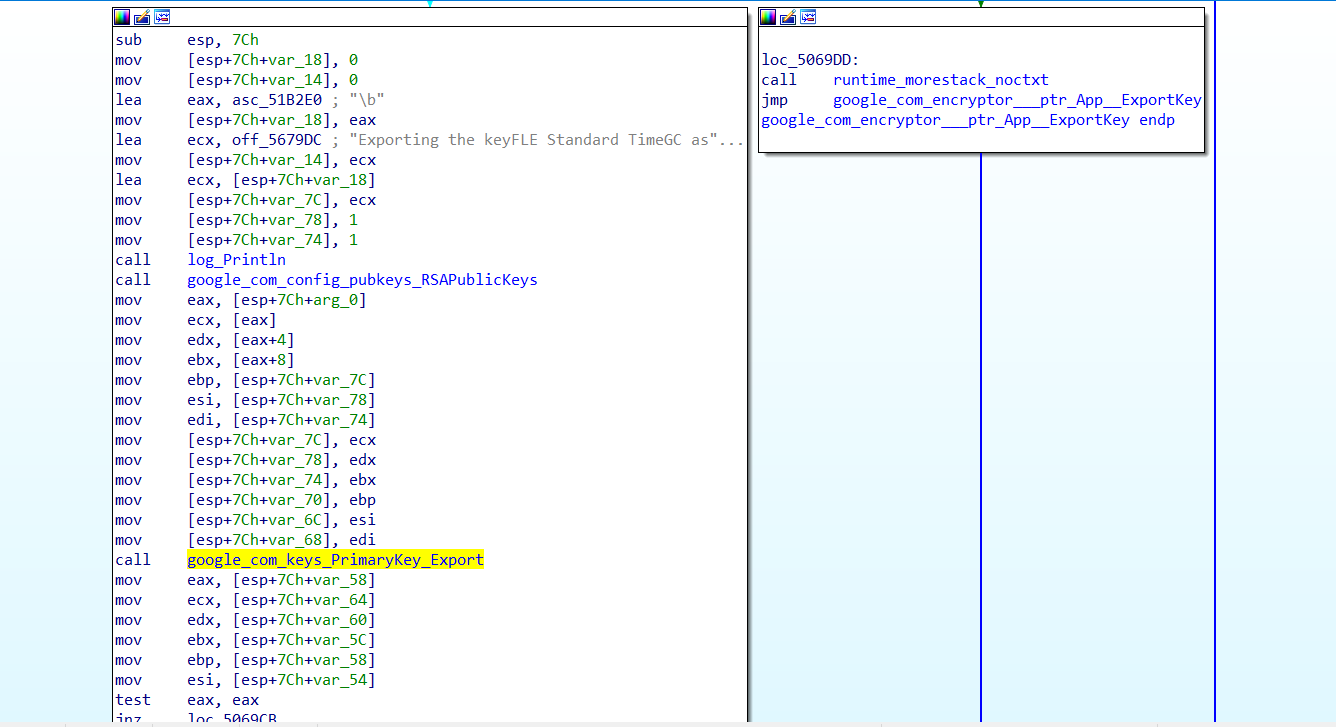Click the ExportKey endp line
Image resolution: width=1336 pixels, height=727 pixels.
point(968,120)
